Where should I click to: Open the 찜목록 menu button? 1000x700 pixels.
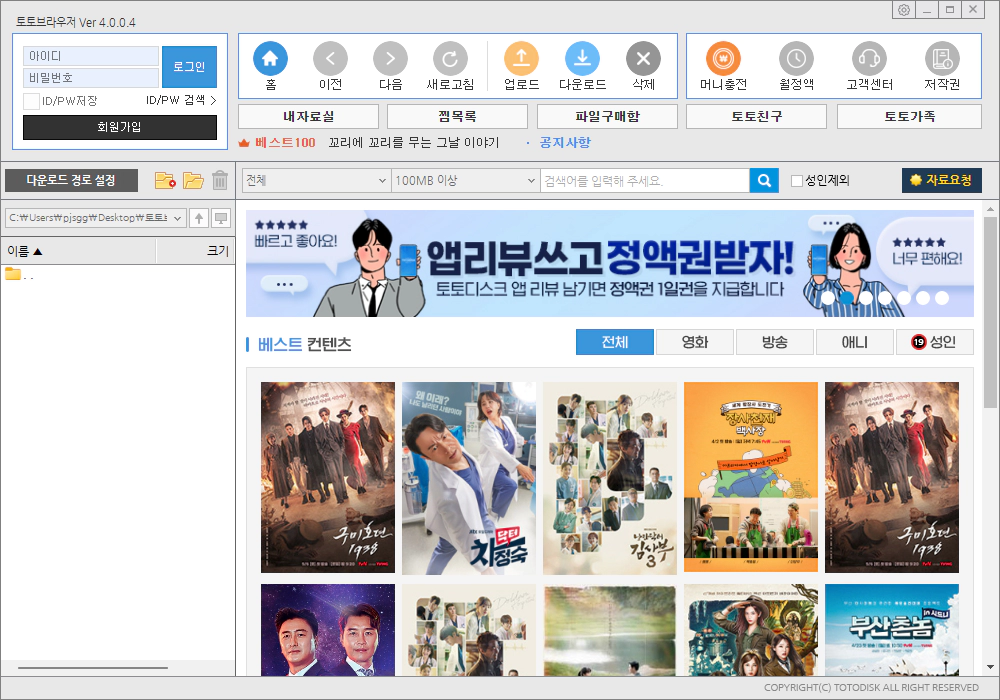(x=457, y=117)
